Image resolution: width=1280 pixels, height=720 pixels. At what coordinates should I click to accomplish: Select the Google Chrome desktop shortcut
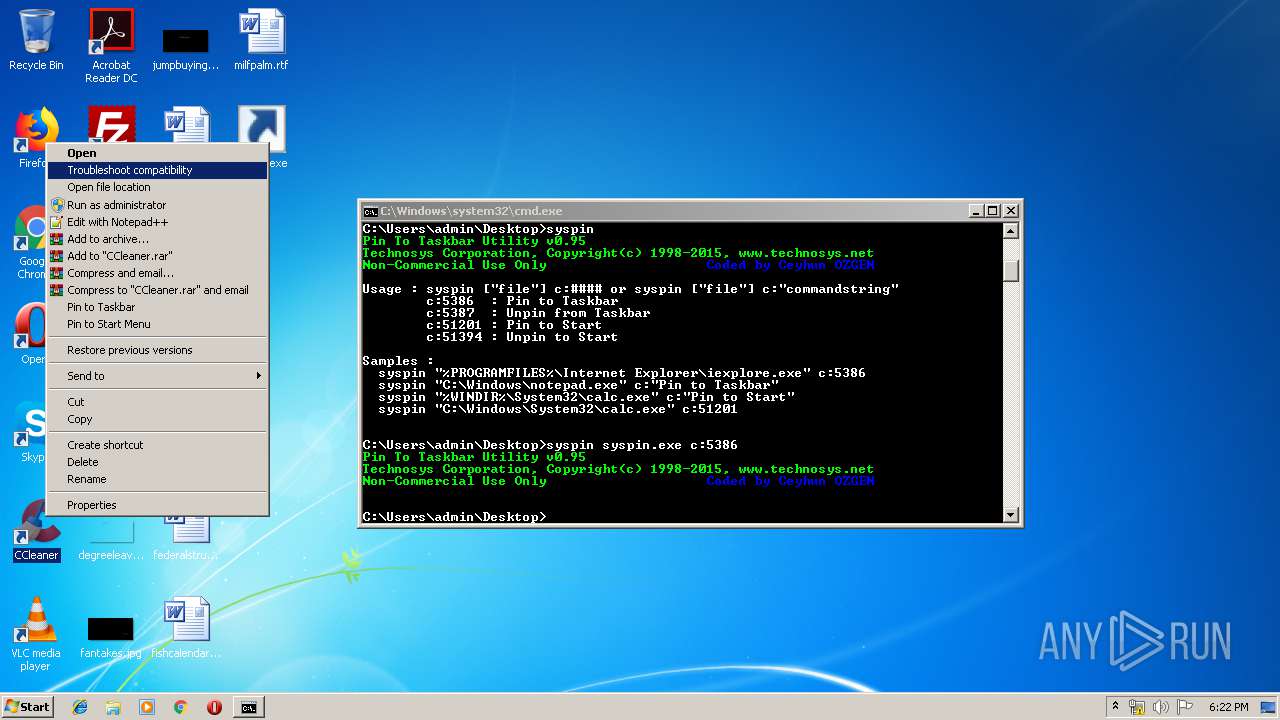click(x=33, y=240)
